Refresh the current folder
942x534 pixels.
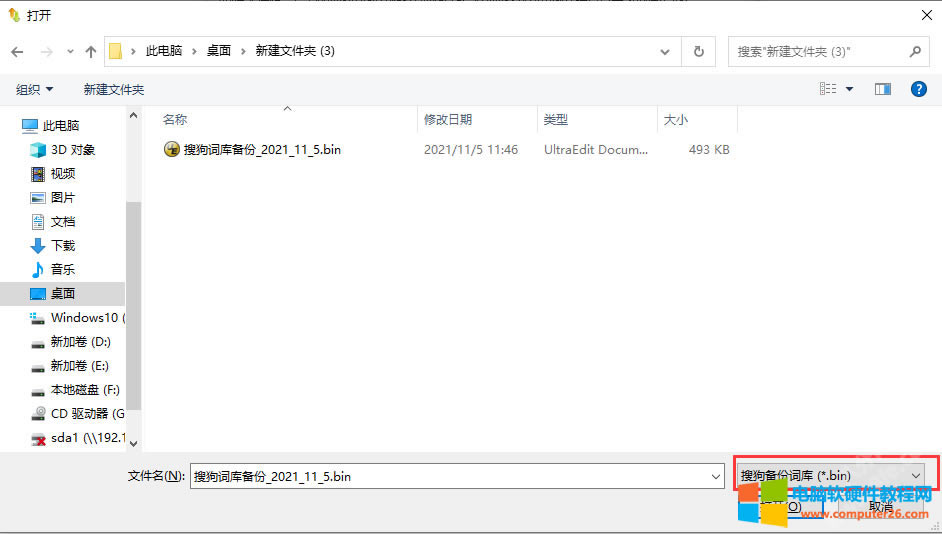(699, 52)
